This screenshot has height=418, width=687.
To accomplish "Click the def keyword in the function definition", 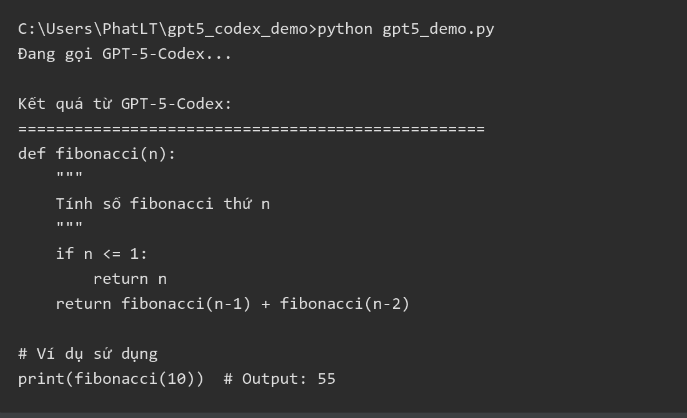I will (x=32, y=153).
